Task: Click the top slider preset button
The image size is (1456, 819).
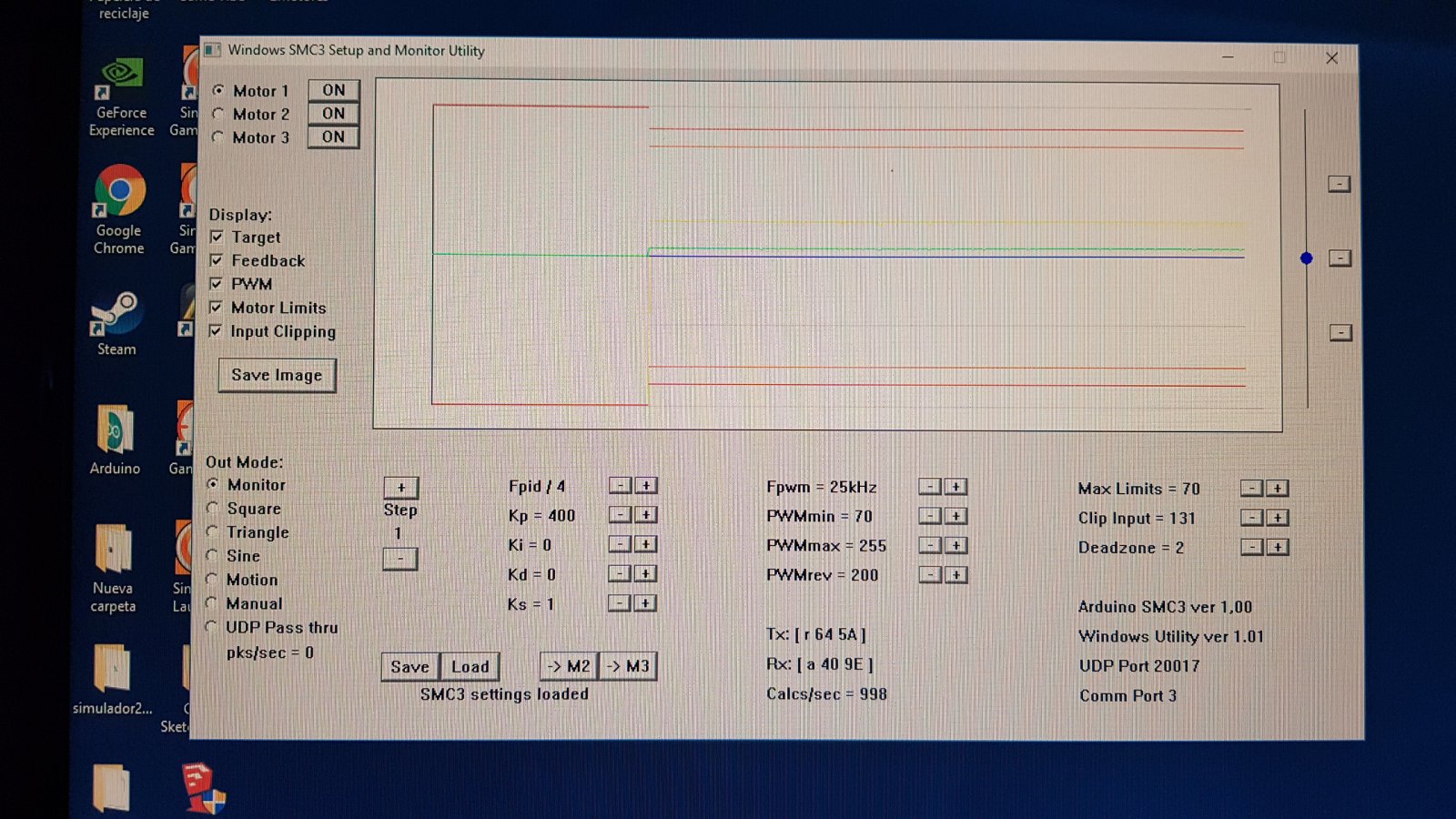Action: (1339, 184)
